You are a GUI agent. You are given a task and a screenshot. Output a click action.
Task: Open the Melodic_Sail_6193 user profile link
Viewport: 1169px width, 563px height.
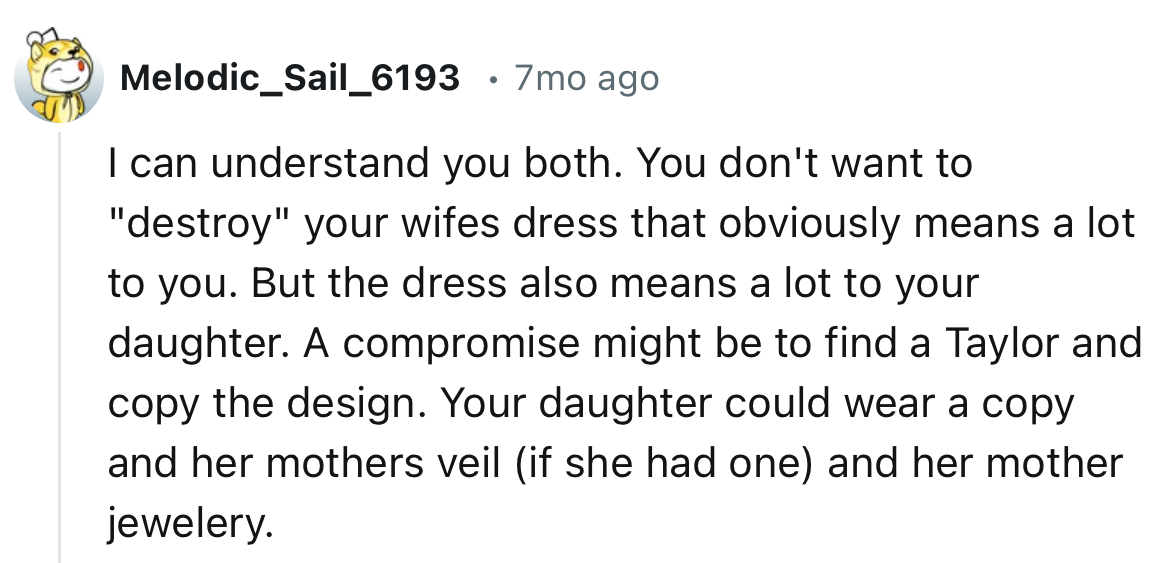pyautogui.click(x=289, y=77)
